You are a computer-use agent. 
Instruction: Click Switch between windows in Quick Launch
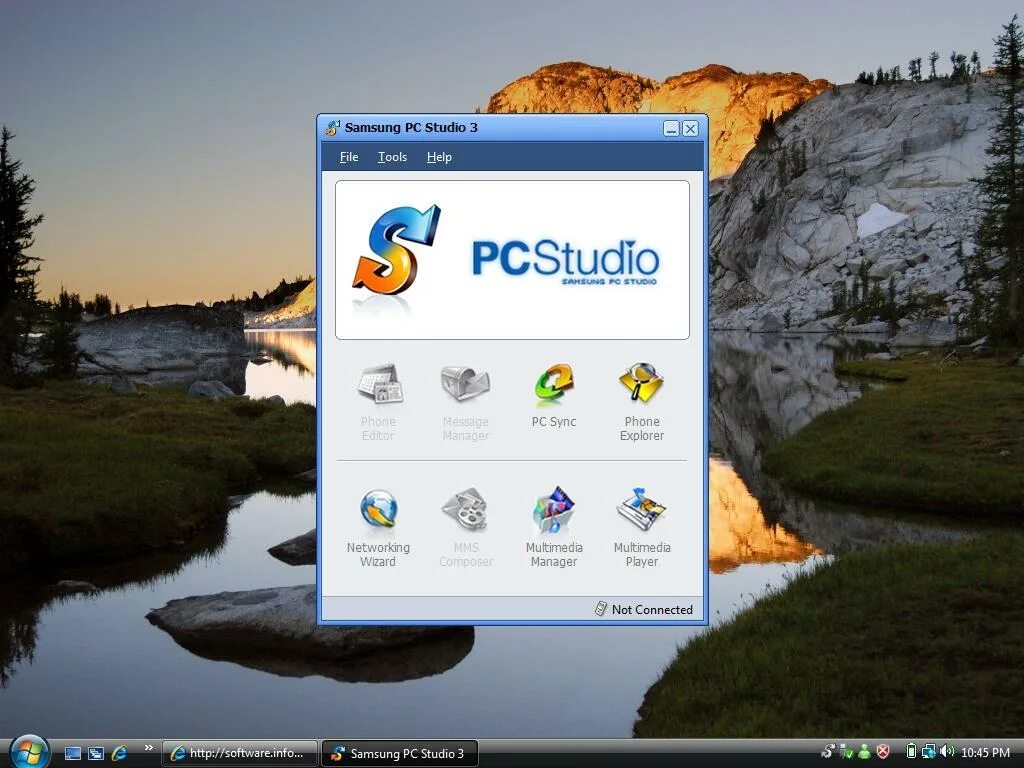96,753
